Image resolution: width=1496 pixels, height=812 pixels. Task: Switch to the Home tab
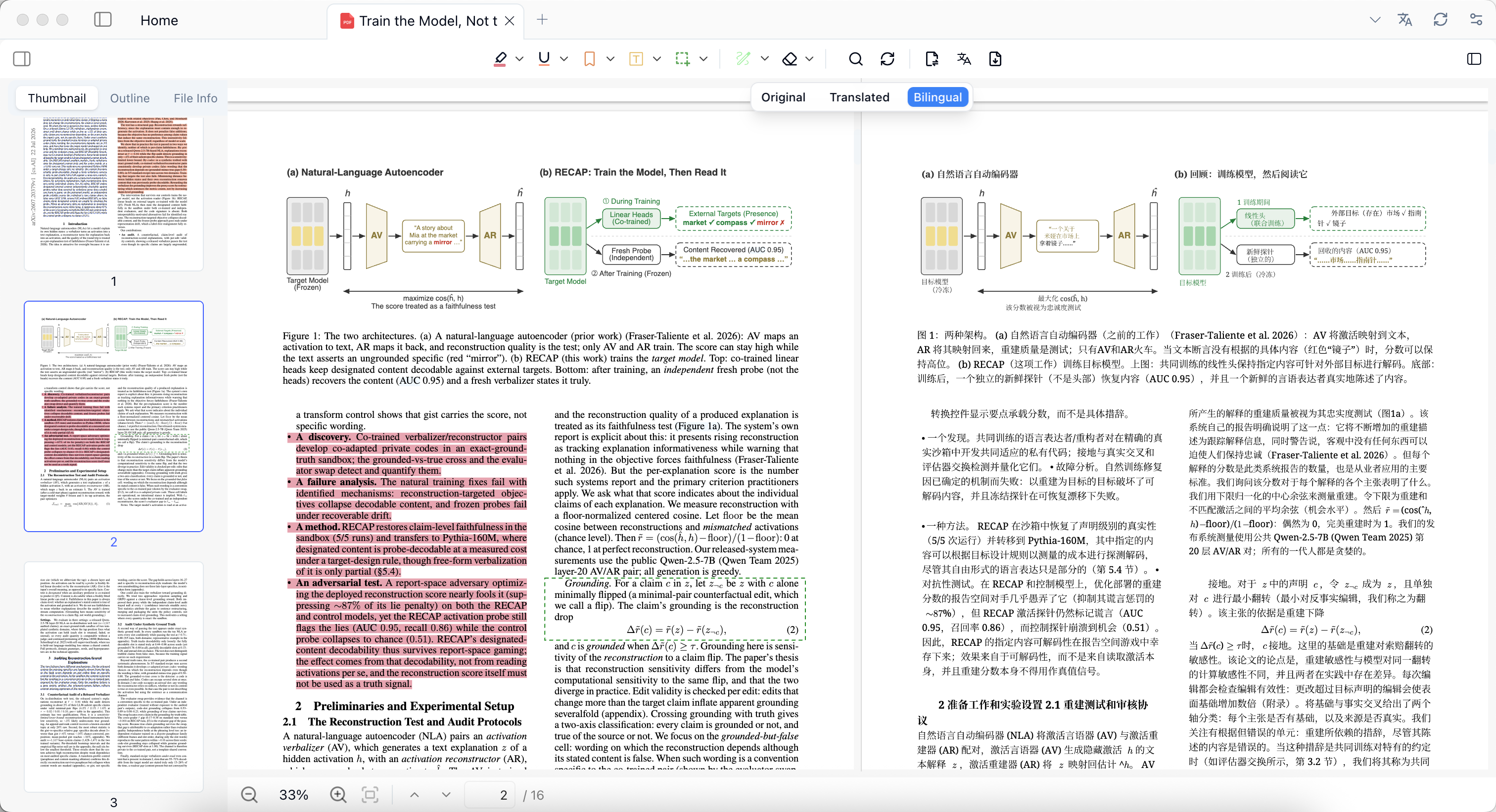pos(159,20)
